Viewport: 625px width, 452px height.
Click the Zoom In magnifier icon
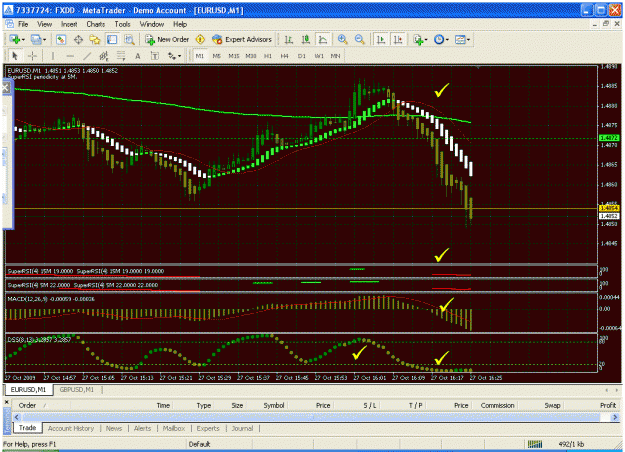pyautogui.click(x=342, y=39)
